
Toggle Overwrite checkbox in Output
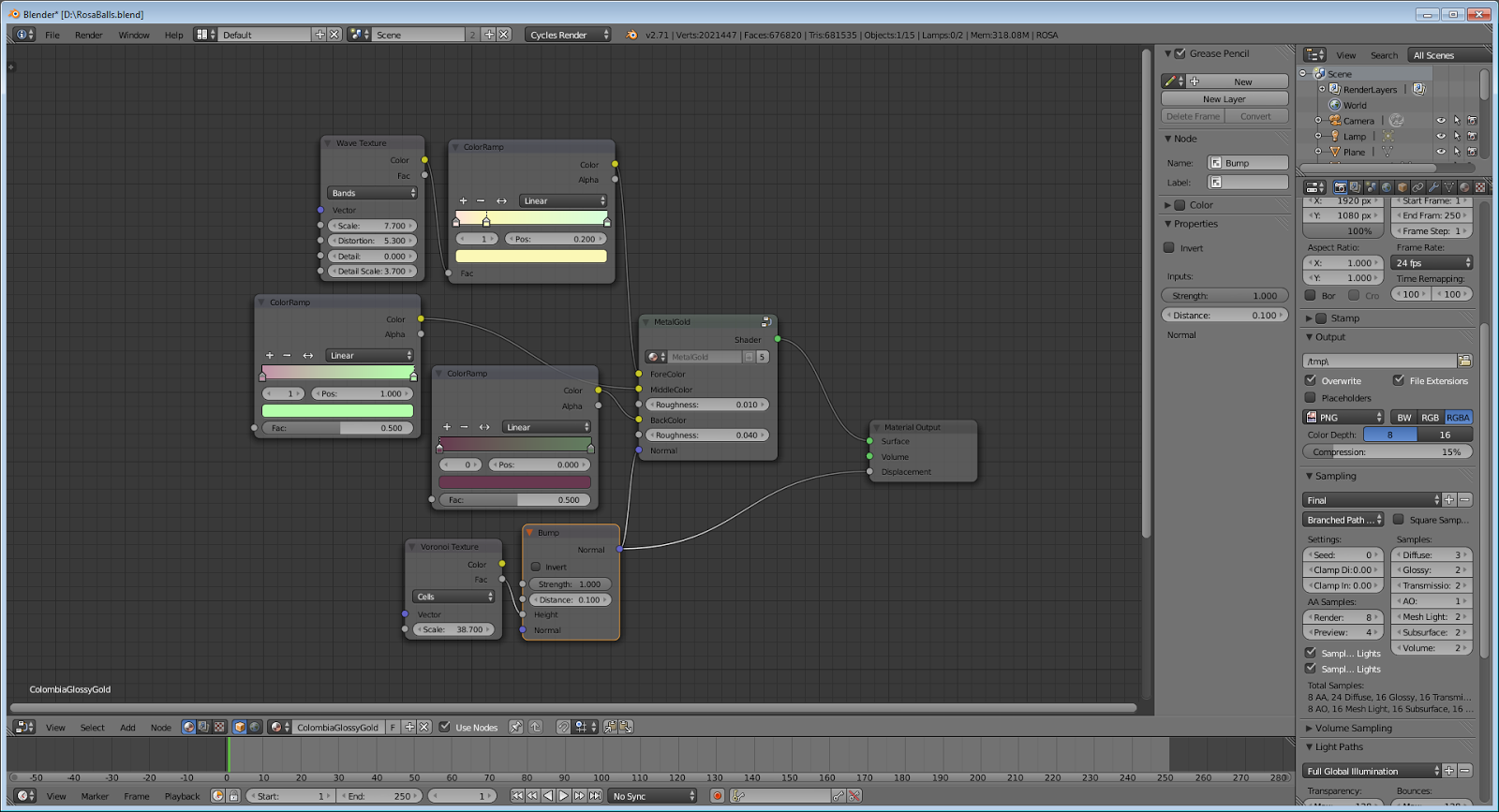click(x=1311, y=380)
